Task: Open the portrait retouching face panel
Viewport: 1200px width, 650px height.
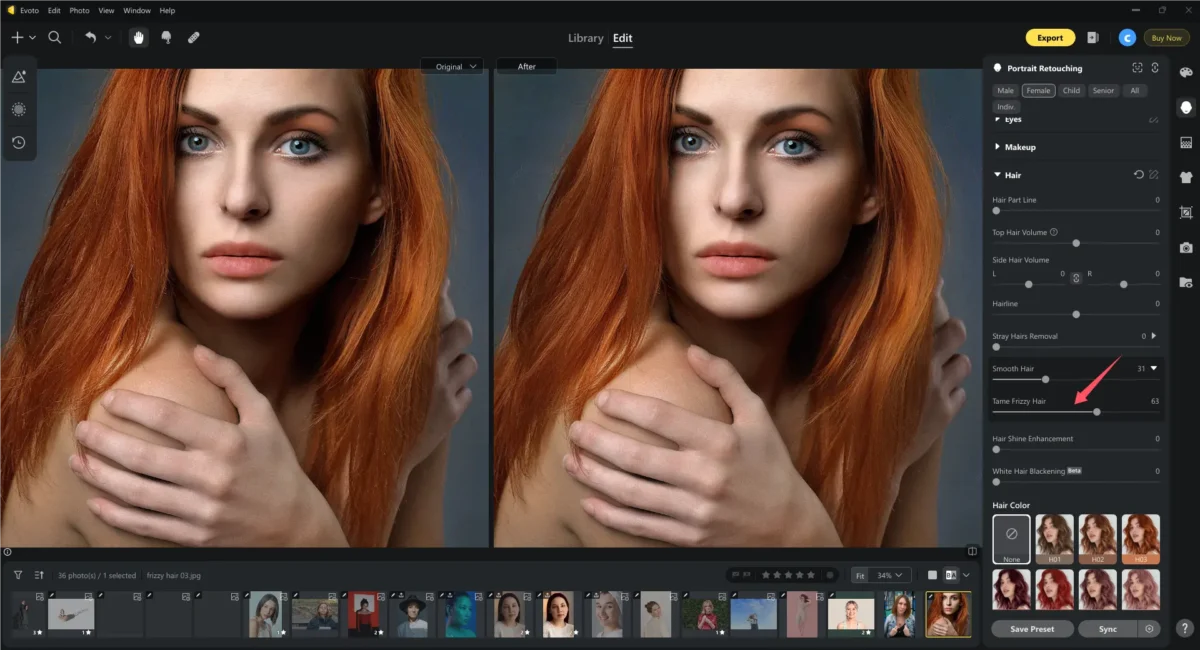Action: 1186,106
